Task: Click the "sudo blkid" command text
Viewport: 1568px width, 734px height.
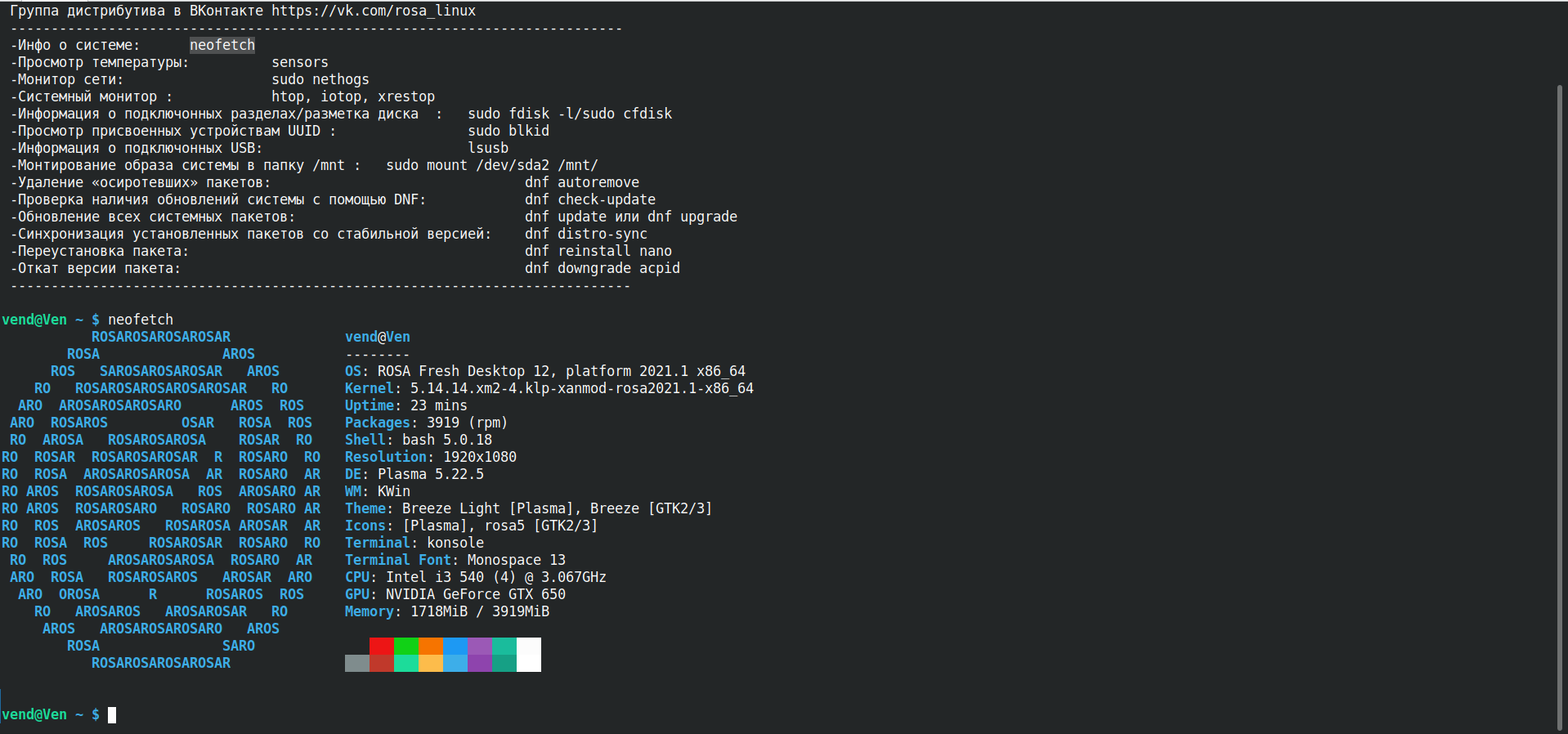Action: tap(508, 131)
